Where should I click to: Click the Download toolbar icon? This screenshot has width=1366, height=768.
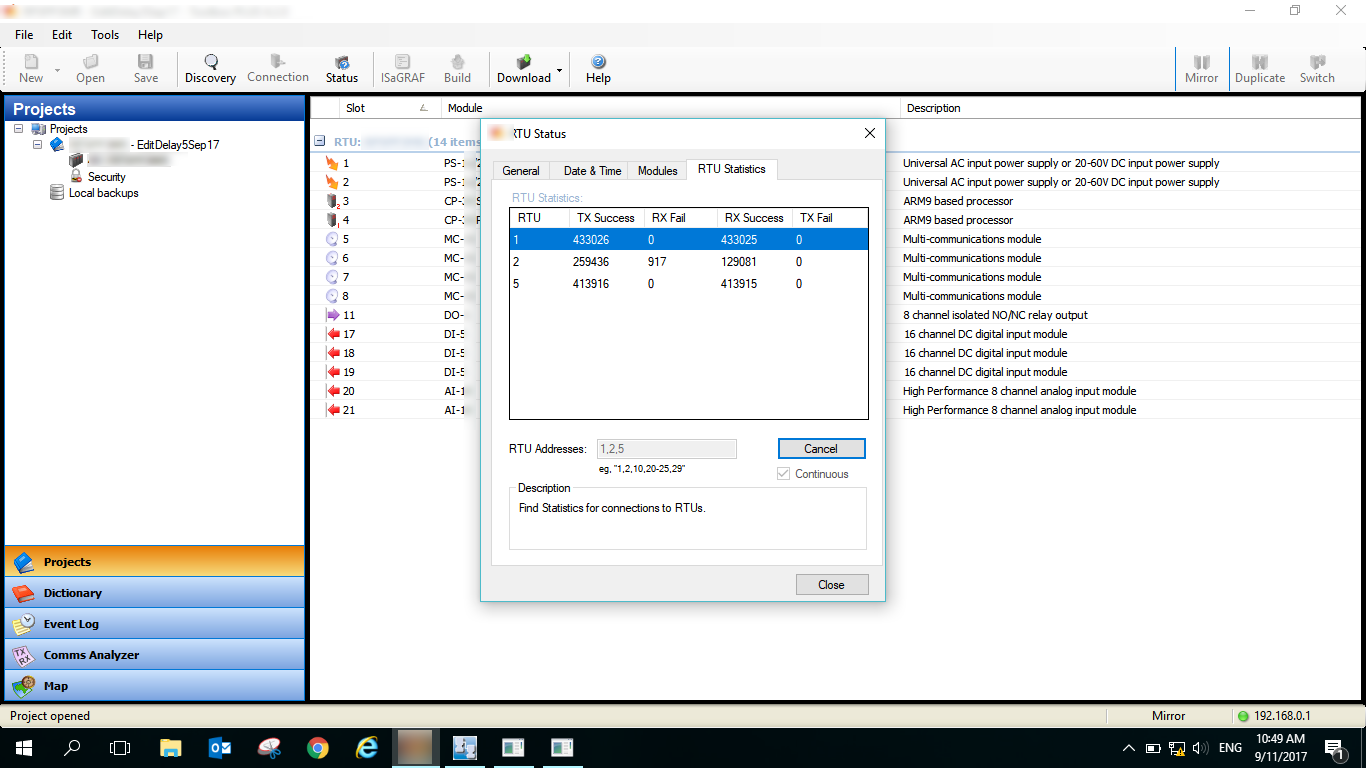pyautogui.click(x=524, y=69)
